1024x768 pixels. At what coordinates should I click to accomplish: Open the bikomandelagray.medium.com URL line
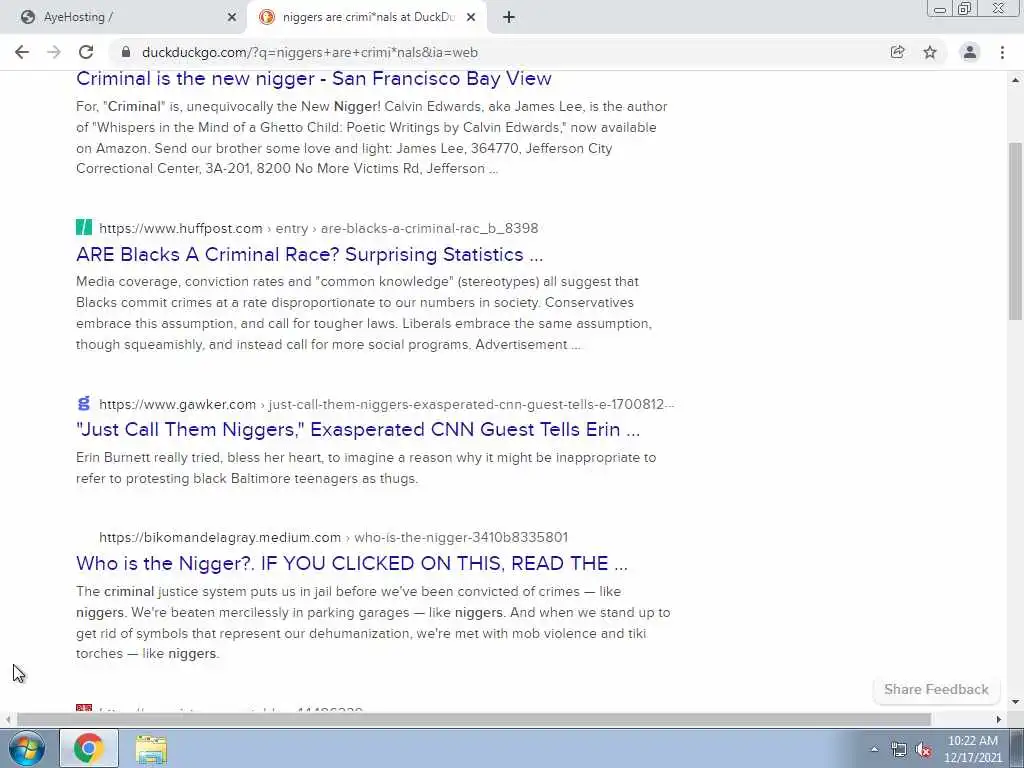[x=333, y=537]
